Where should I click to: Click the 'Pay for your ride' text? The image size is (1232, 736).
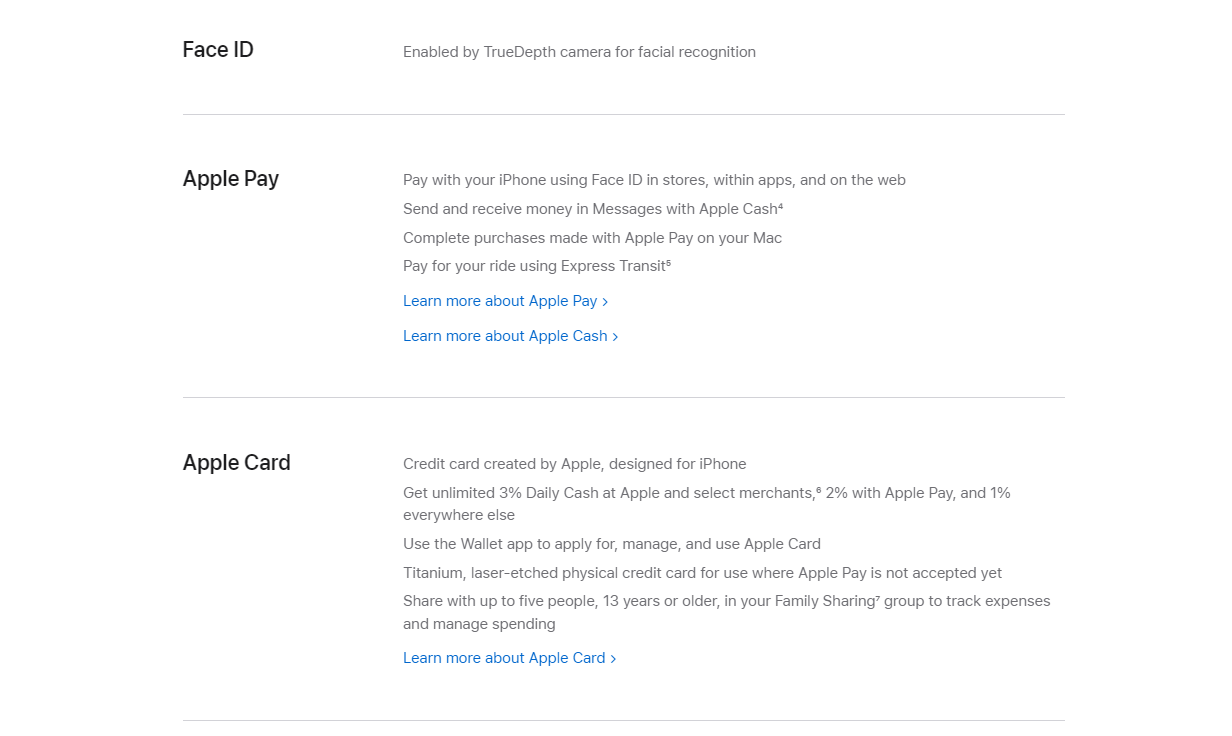[534, 266]
